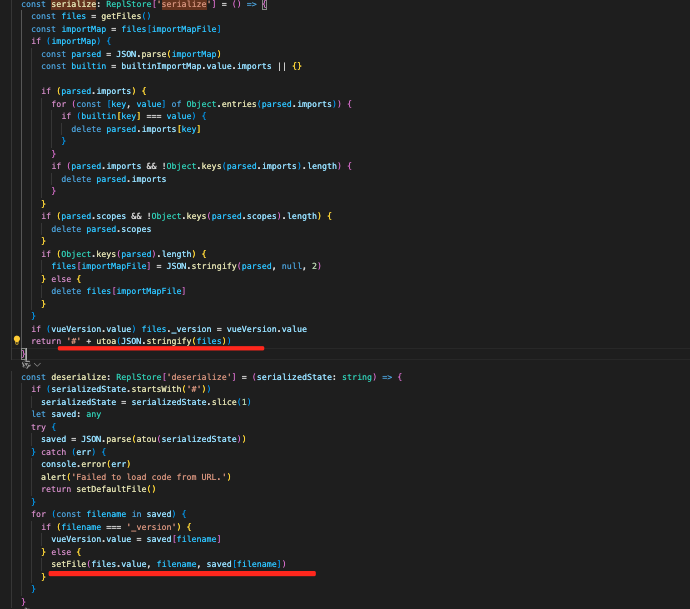Image resolution: width=690 pixels, height=609 pixels.
Task: Click the 'serializedState: string' parameter
Action: 314,377
